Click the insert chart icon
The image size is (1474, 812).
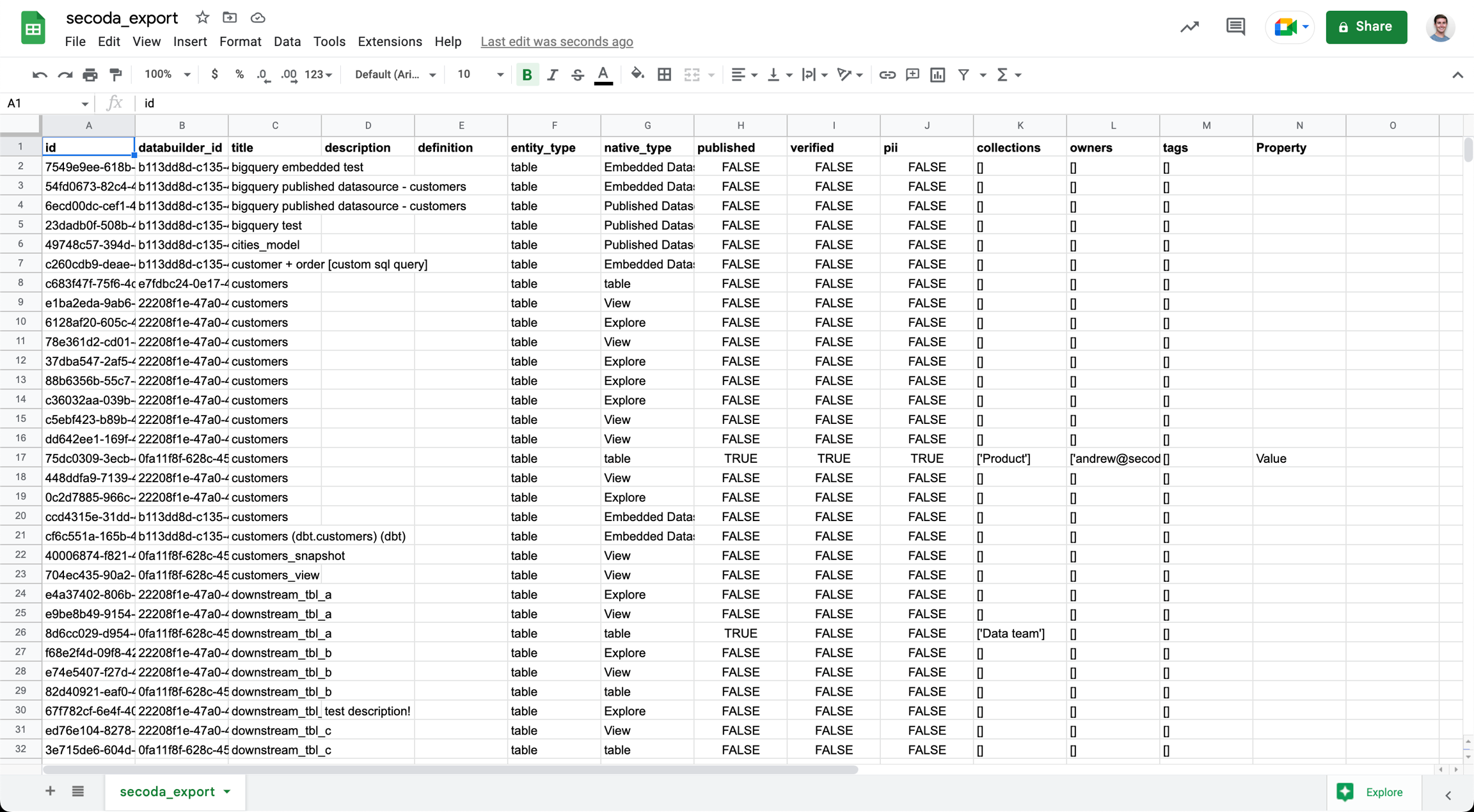937,75
